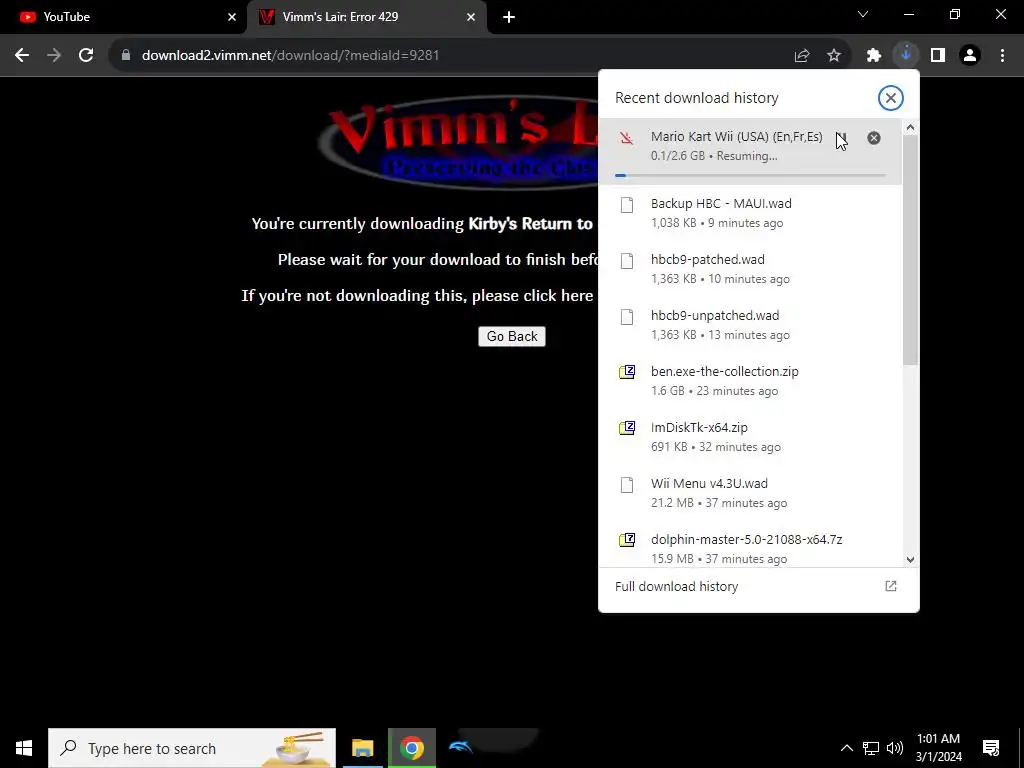The width and height of the screenshot is (1024, 768).
Task: Click the Chrome taskbar icon
Action: point(411,748)
